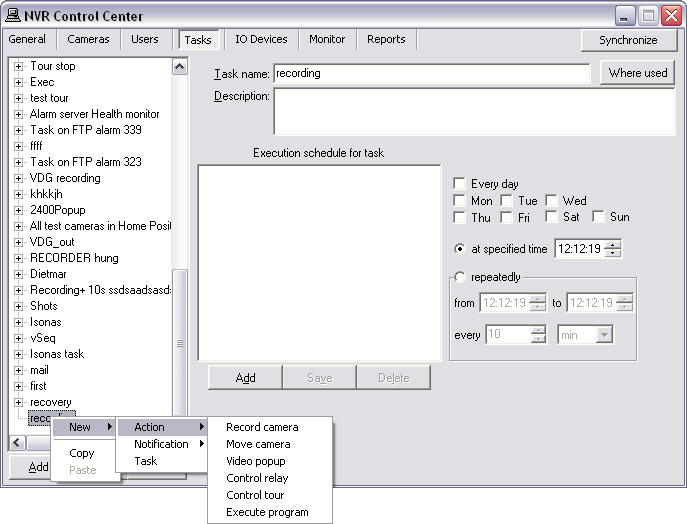Click the task tree vertical scrollbar thumb

coord(180,342)
